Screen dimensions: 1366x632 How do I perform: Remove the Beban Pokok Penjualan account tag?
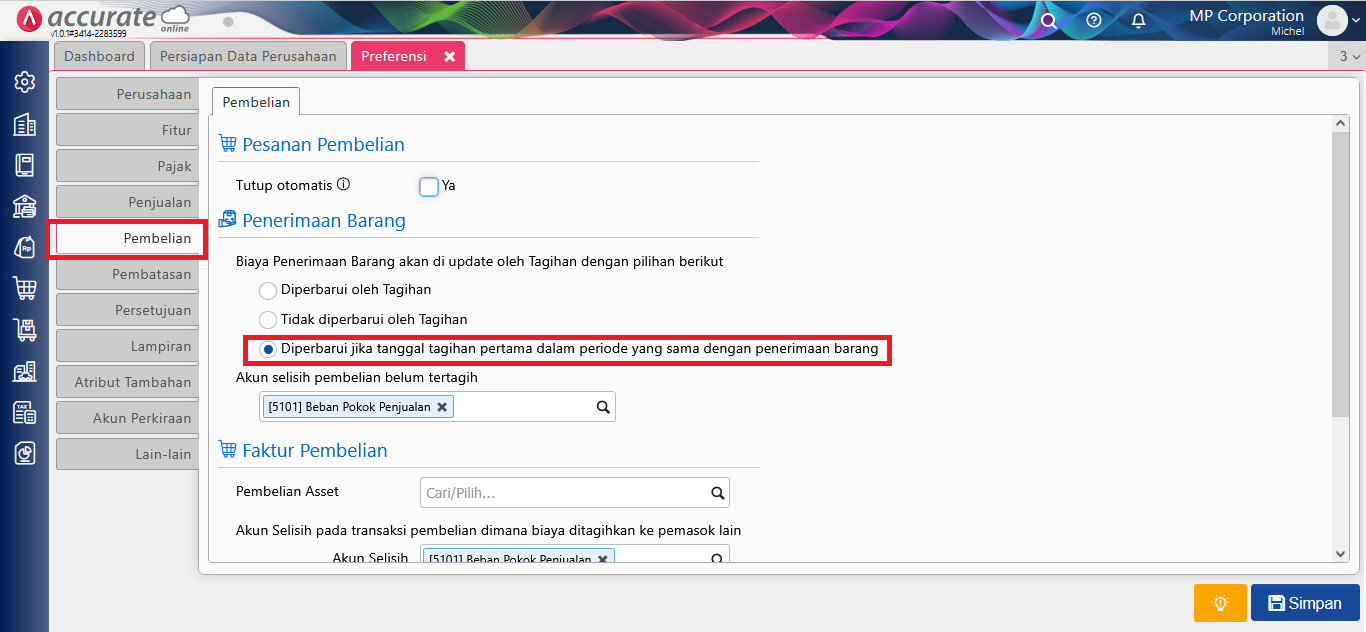[442, 407]
